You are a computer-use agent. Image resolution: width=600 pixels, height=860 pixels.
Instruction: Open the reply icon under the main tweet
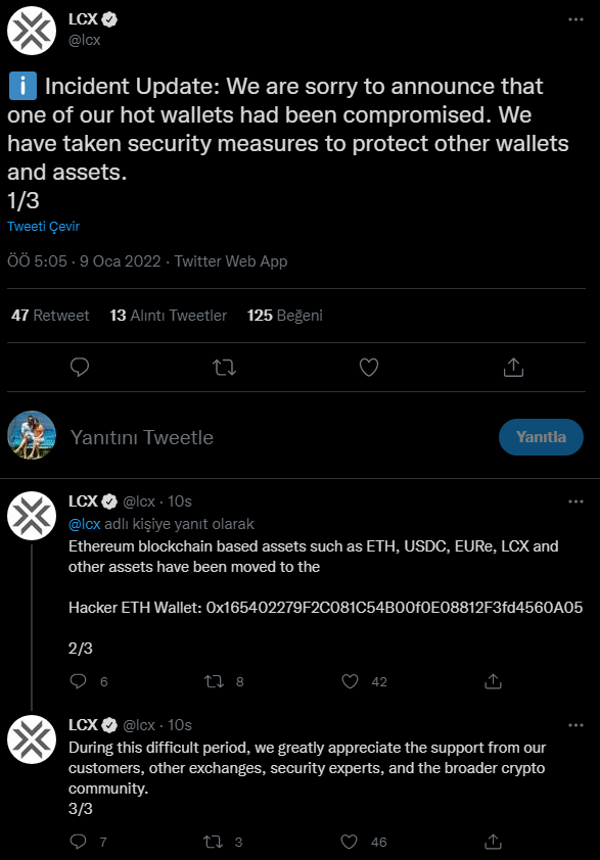(x=80, y=367)
